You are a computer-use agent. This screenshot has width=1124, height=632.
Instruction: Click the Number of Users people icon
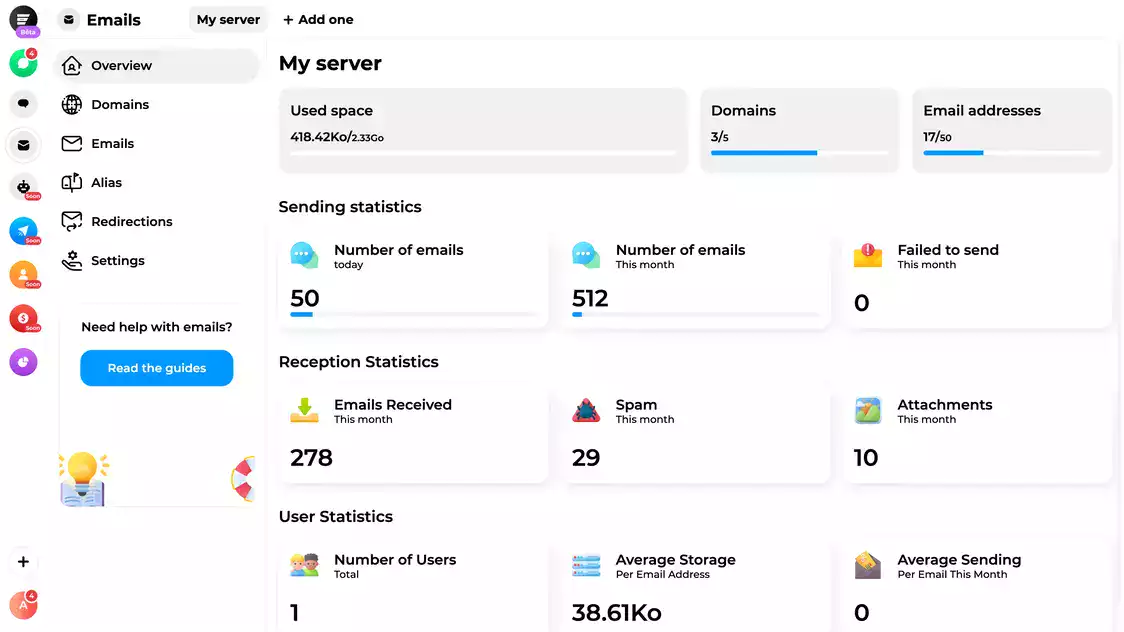click(x=304, y=565)
